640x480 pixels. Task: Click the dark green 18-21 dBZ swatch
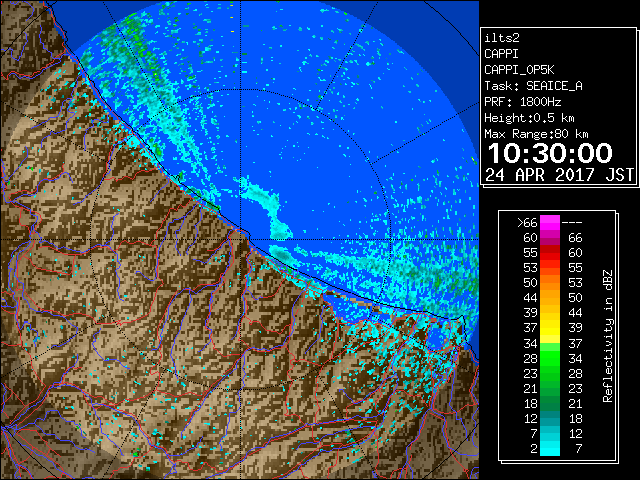tap(550, 403)
